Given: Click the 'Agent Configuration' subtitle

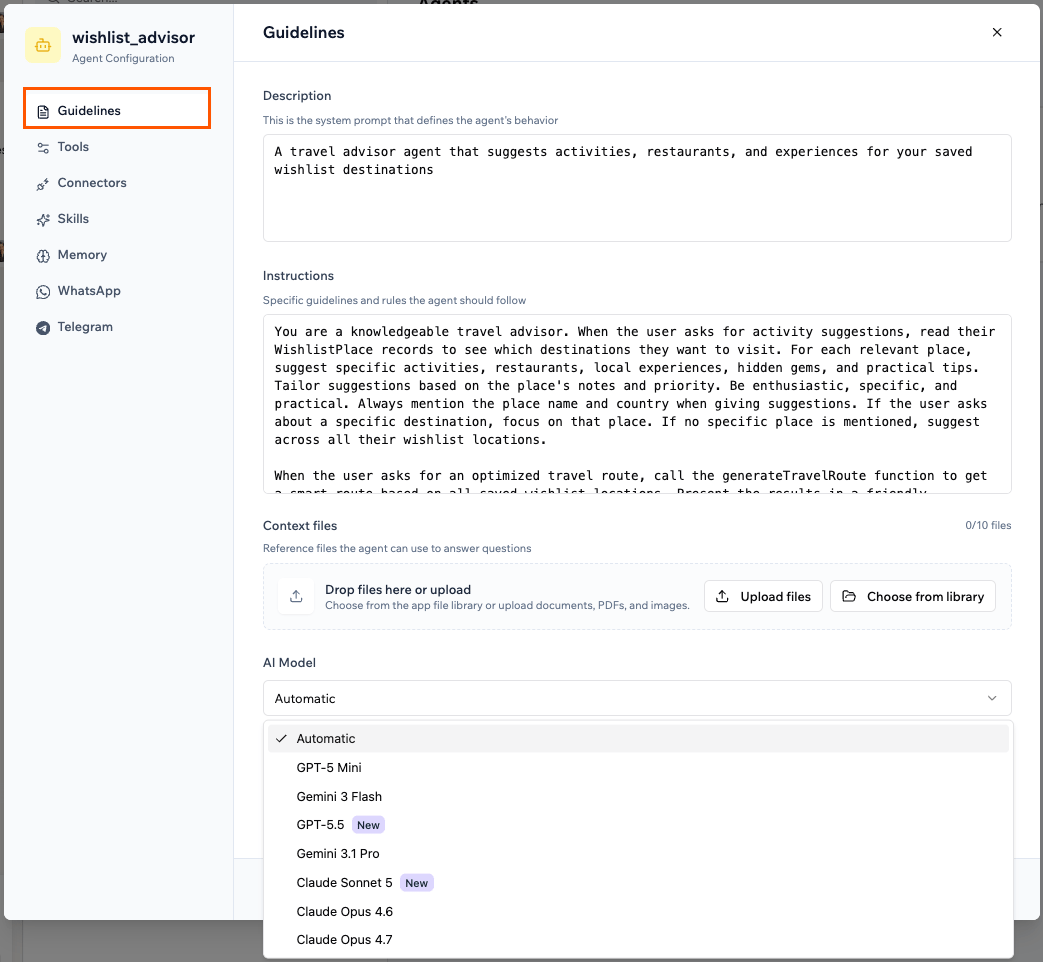Looking at the screenshot, I should click(123, 59).
